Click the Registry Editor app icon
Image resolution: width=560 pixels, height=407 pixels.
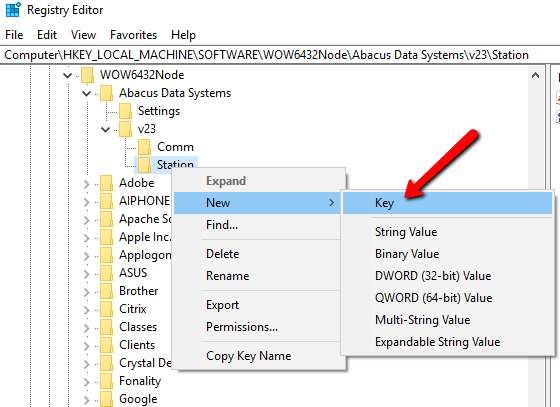coord(13,10)
